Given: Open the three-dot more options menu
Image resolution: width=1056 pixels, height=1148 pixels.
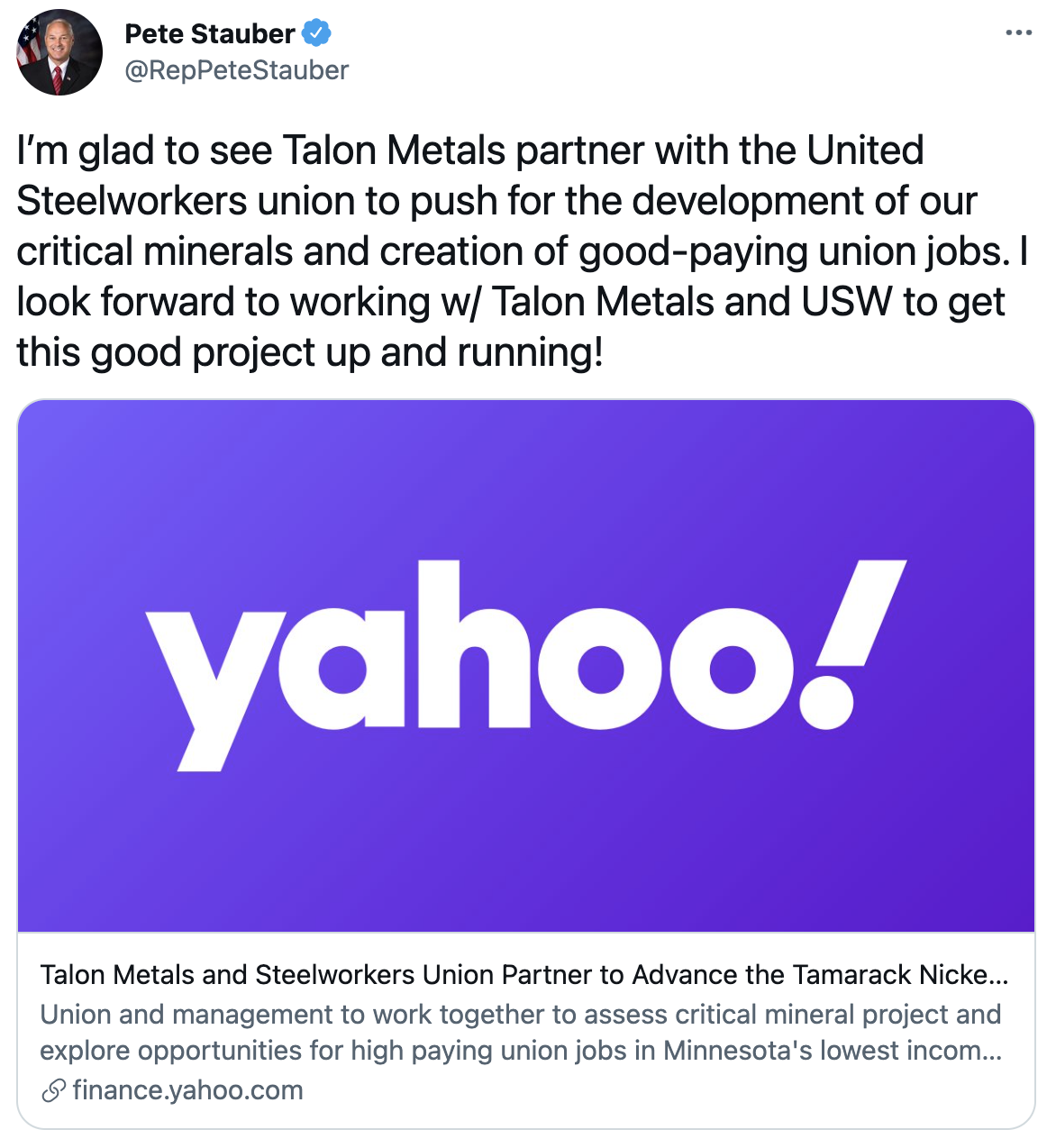Looking at the screenshot, I should pyautogui.click(x=1018, y=33).
